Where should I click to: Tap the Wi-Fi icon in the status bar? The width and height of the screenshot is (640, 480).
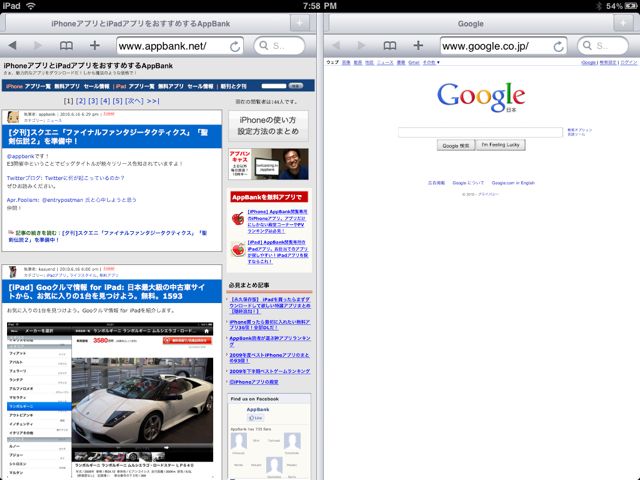pos(31,6)
